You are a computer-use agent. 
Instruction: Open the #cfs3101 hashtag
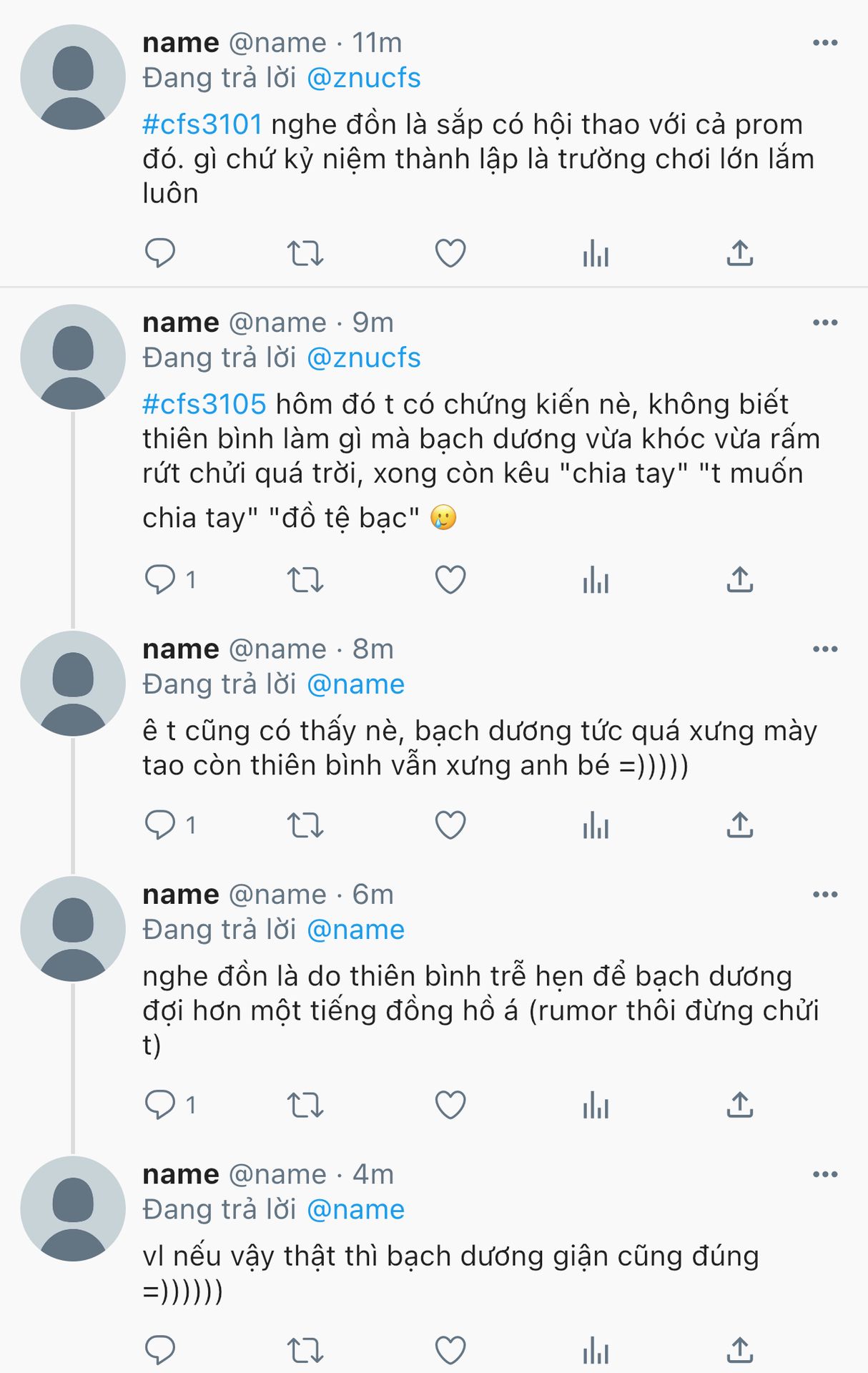(202, 125)
